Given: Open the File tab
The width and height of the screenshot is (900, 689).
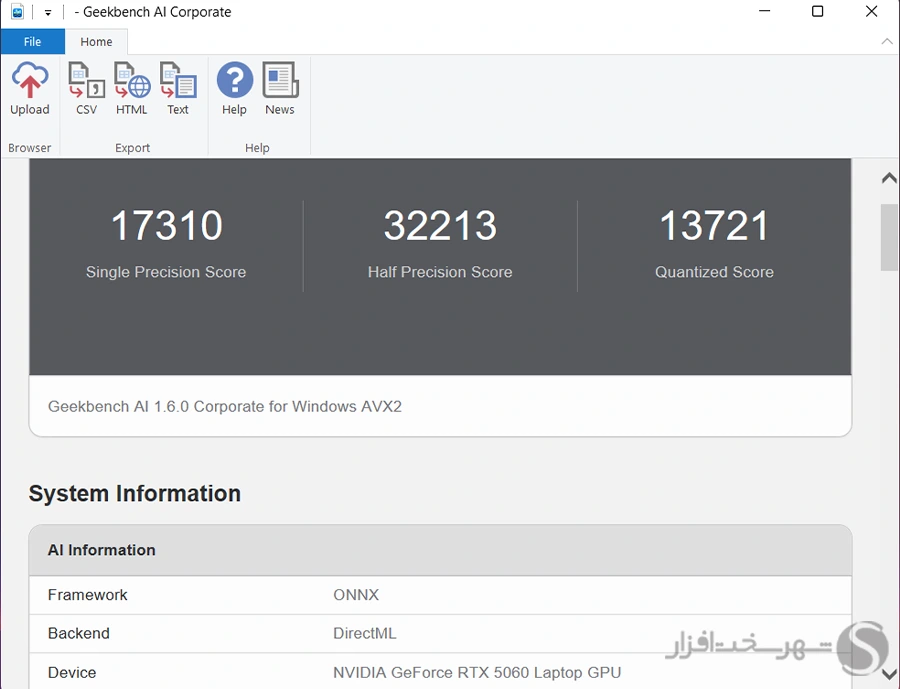Looking at the screenshot, I should tap(32, 42).
